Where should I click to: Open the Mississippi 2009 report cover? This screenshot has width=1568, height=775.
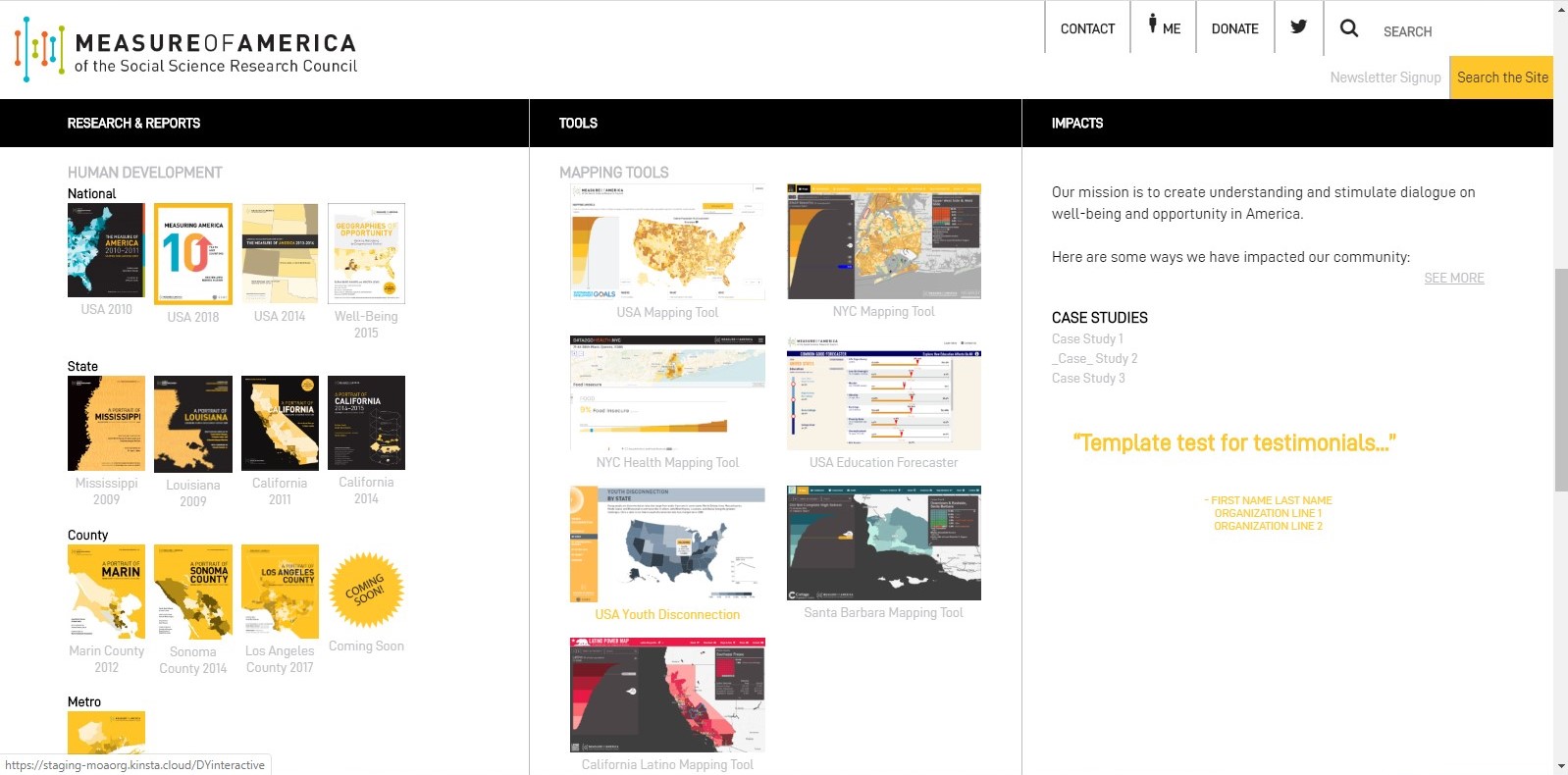[106, 423]
